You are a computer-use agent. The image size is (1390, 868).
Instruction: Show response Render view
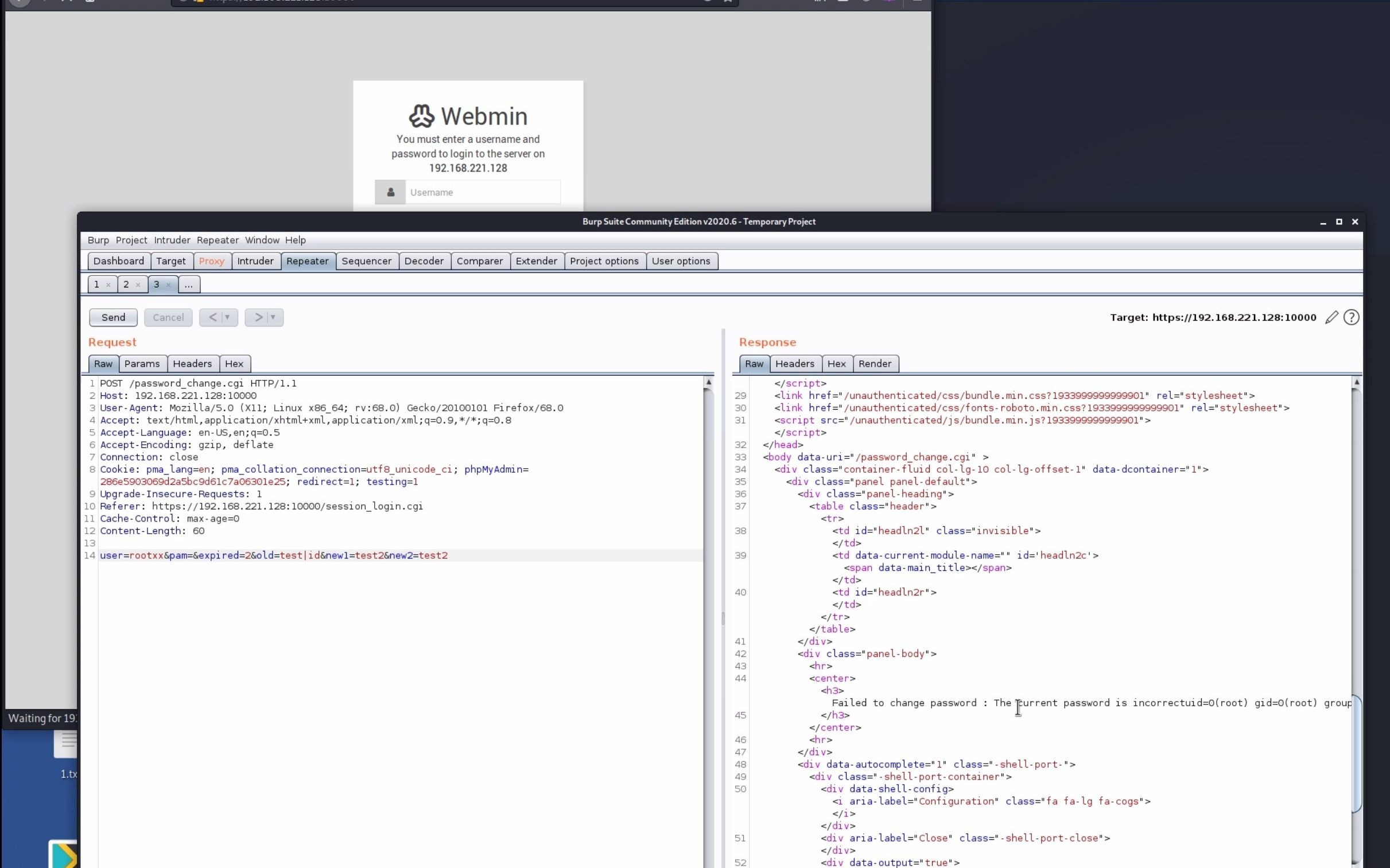coord(875,364)
